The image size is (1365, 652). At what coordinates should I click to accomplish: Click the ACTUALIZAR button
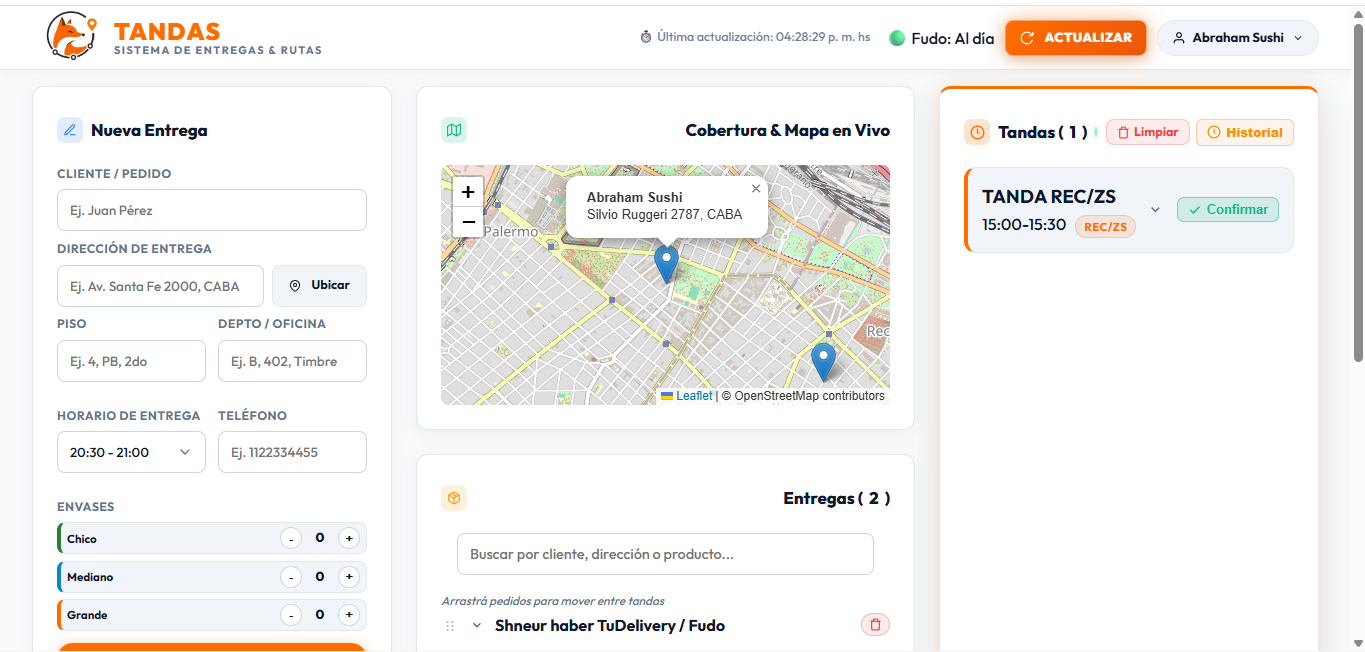click(1076, 38)
